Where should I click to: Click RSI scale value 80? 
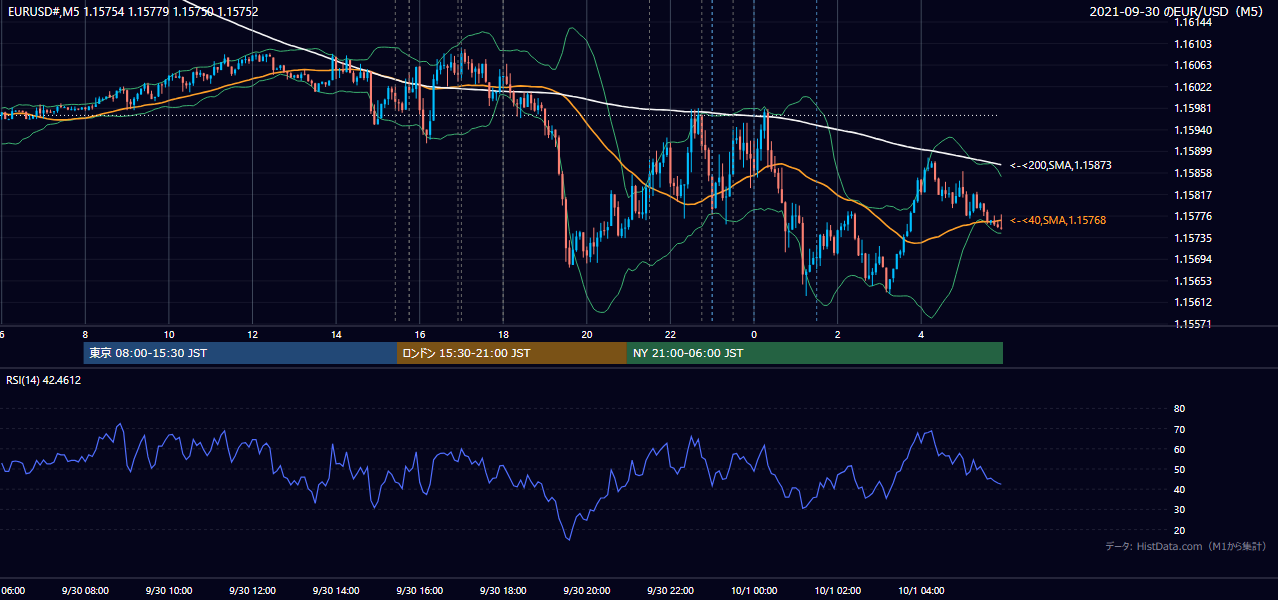pyautogui.click(x=1180, y=409)
